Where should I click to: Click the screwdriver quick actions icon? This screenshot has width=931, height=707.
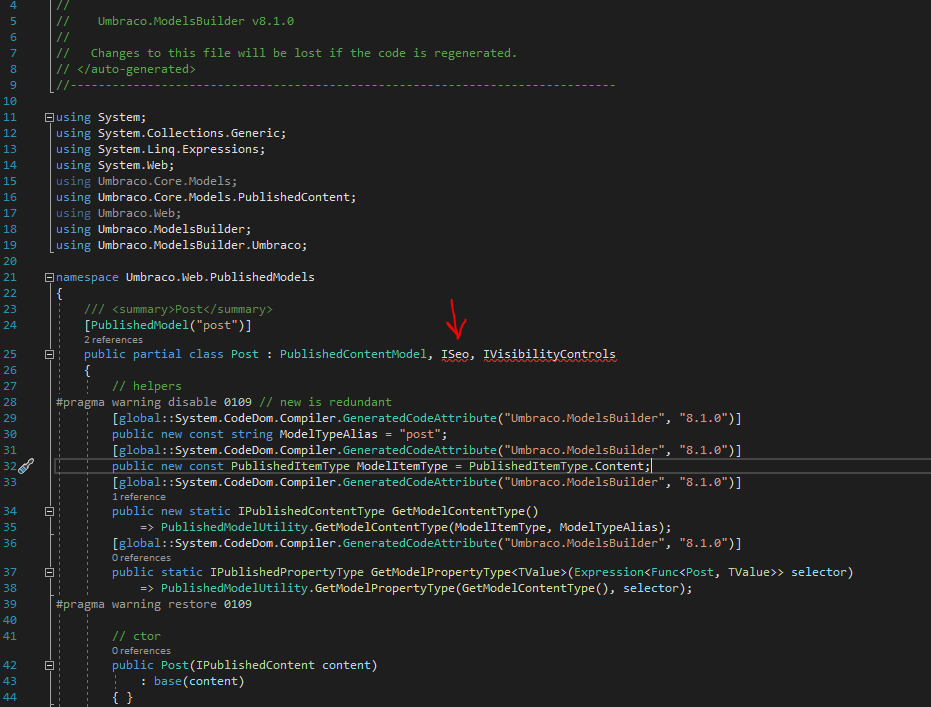[26, 466]
